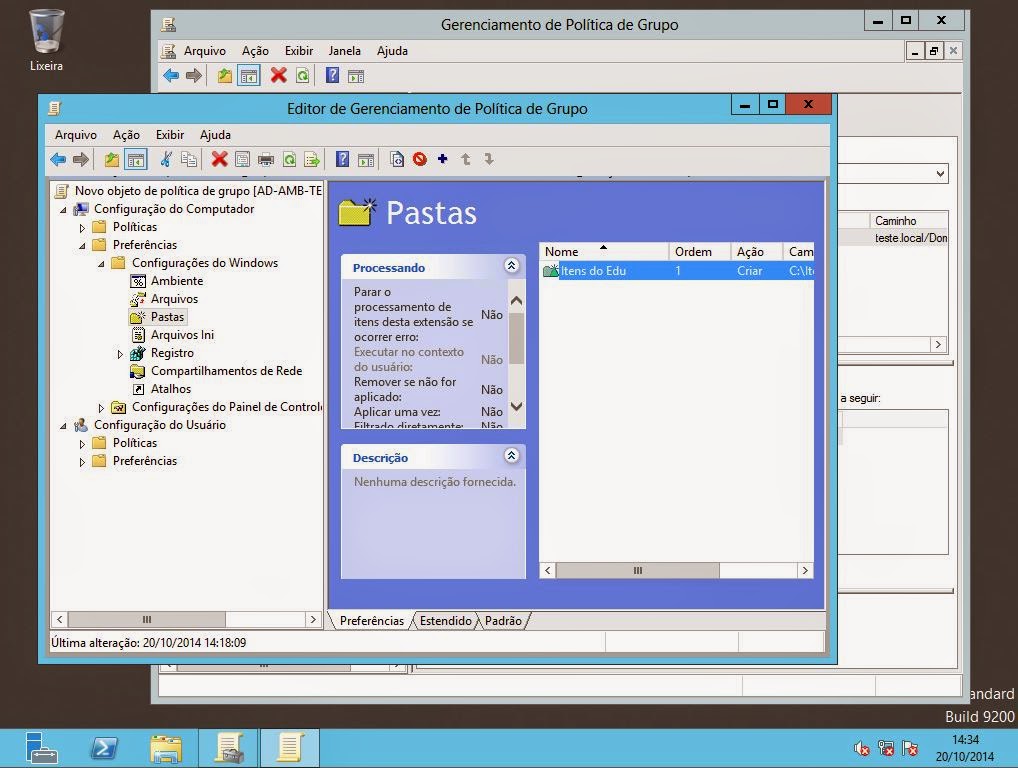Click the Forward navigation arrow
1018x768 pixels.
click(x=79, y=159)
